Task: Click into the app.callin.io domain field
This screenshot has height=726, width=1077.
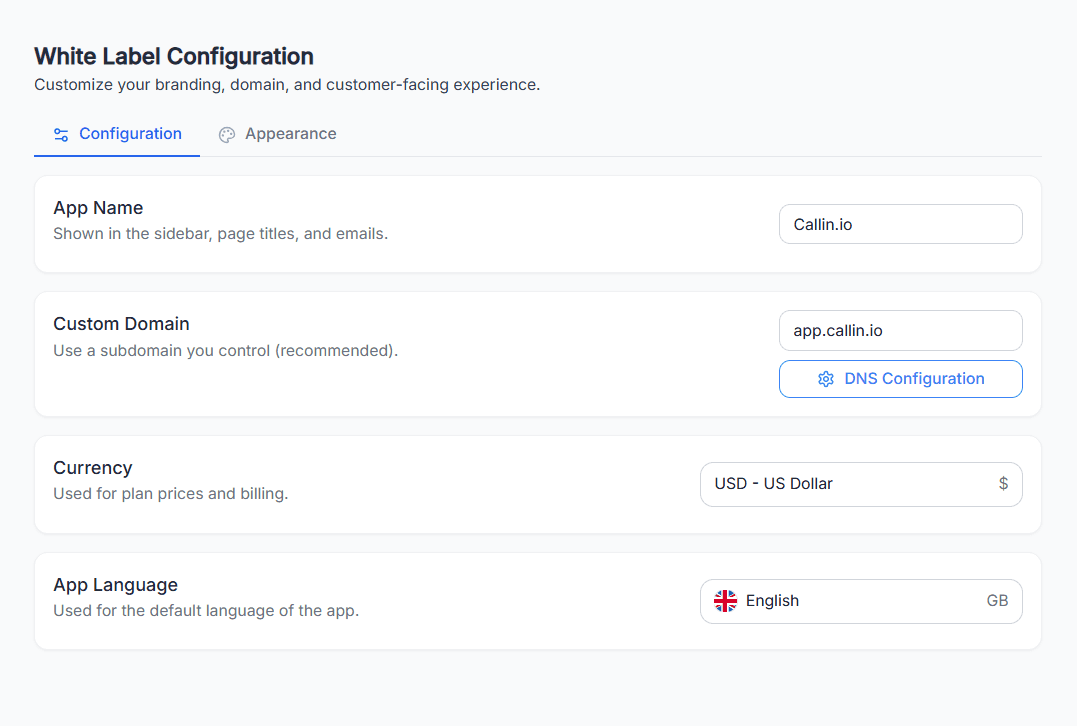Action: (900, 330)
